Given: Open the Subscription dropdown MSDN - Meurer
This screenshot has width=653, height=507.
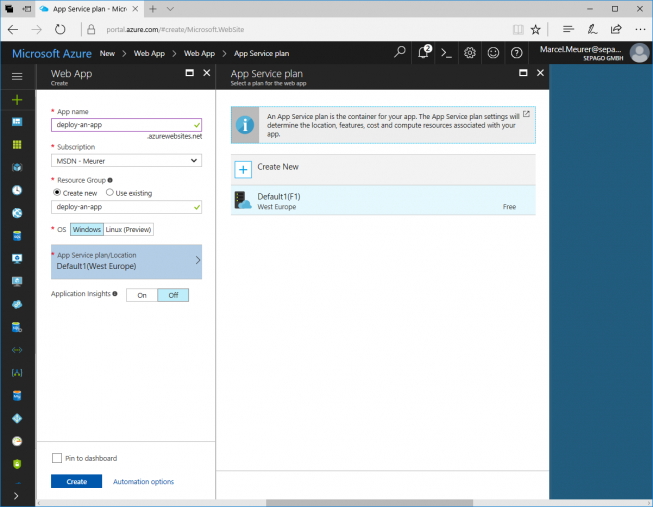Looking at the screenshot, I should [x=126, y=161].
